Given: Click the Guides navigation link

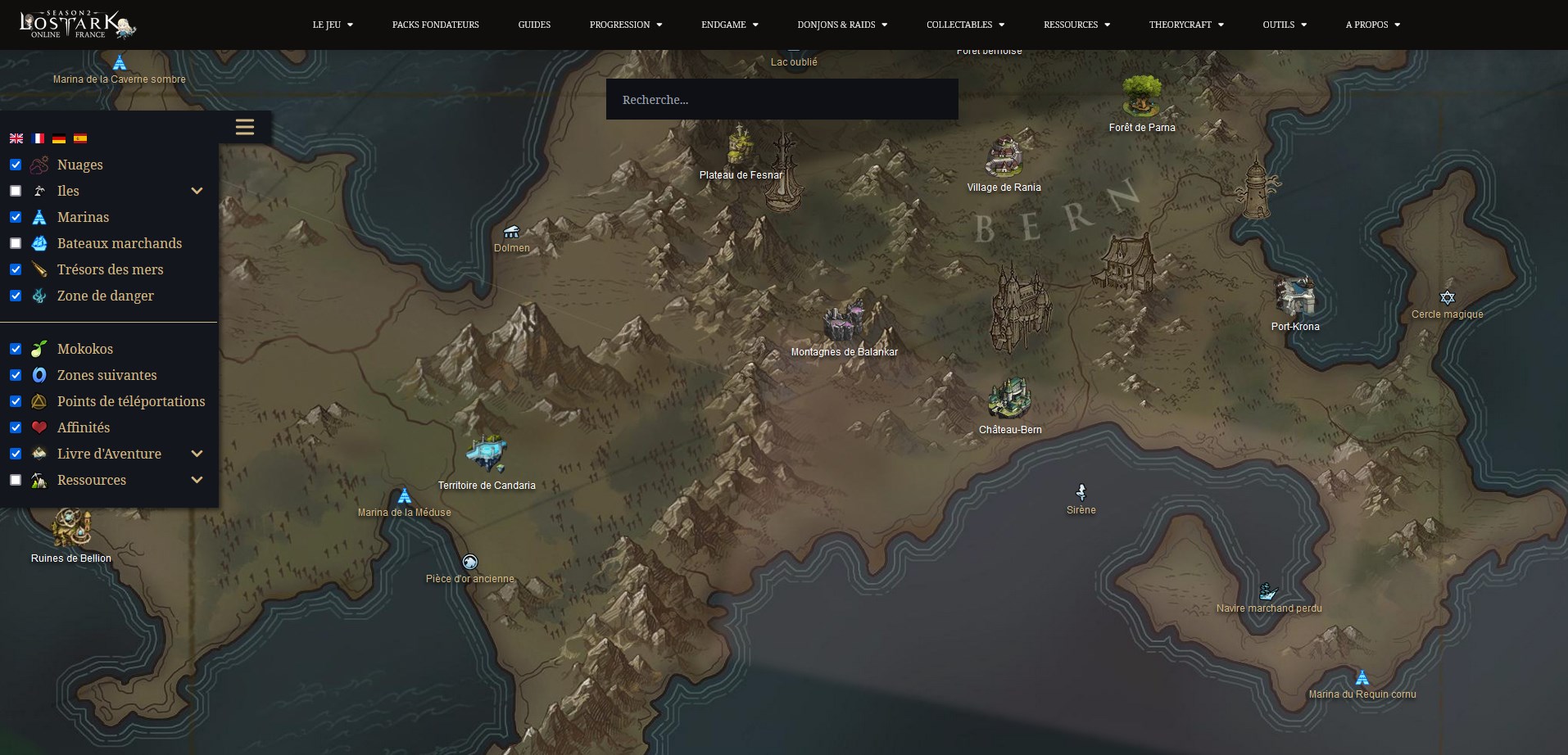Looking at the screenshot, I should coord(533,25).
